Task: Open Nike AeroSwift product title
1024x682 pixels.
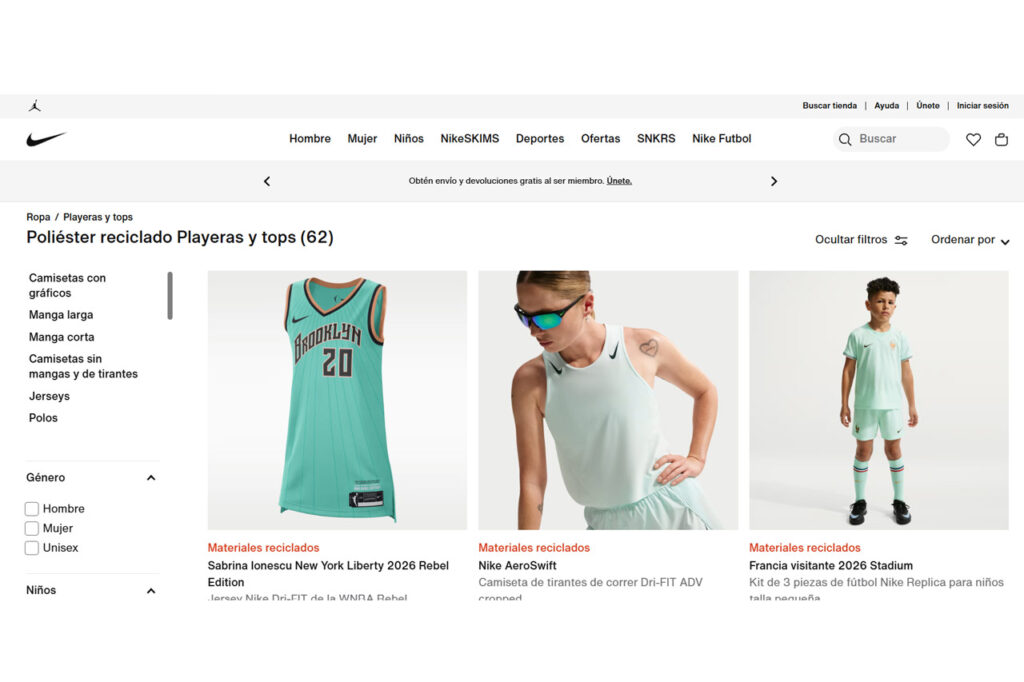Action: coord(517,566)
